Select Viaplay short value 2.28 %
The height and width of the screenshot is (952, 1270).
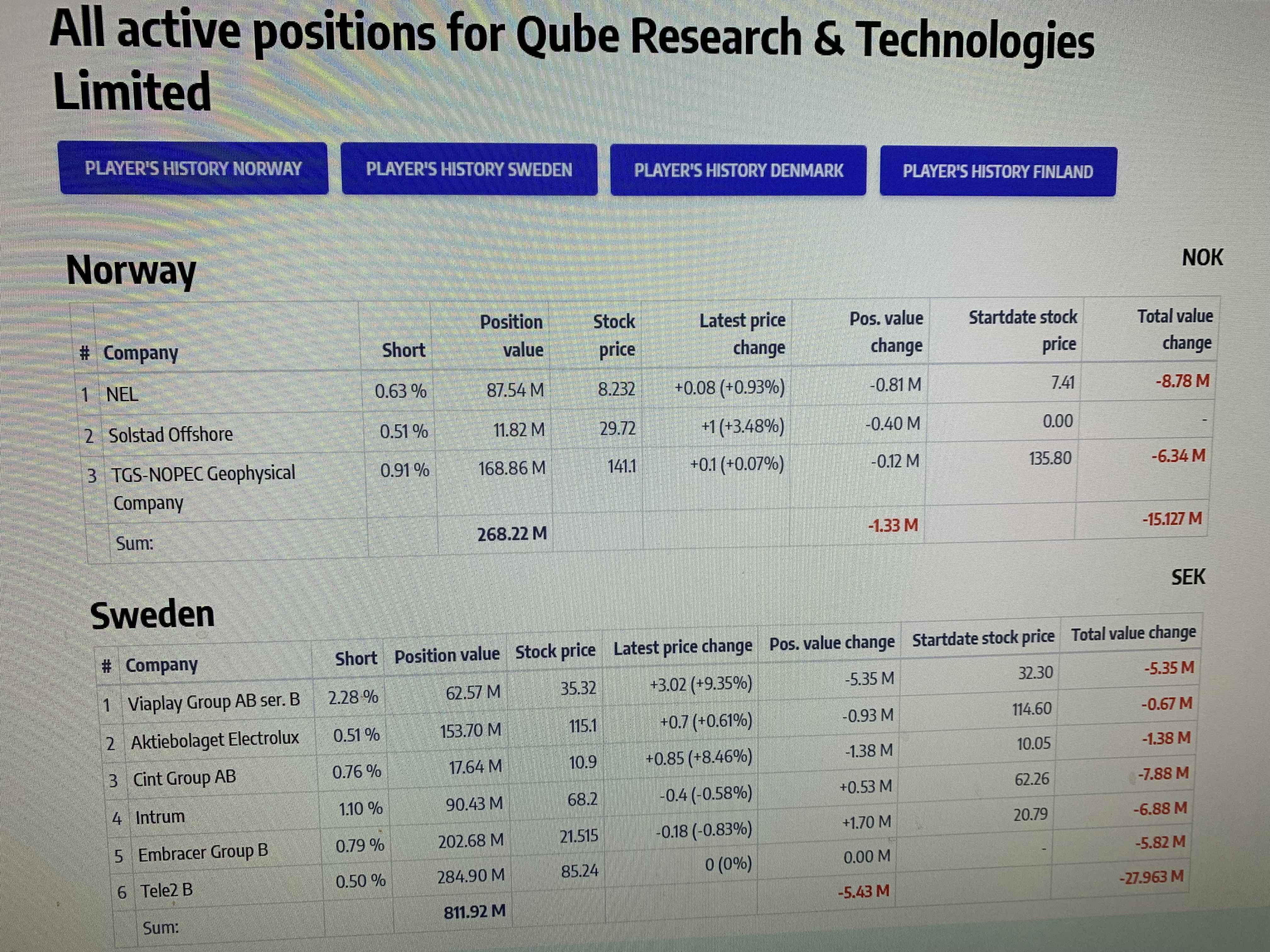point(353,697)
